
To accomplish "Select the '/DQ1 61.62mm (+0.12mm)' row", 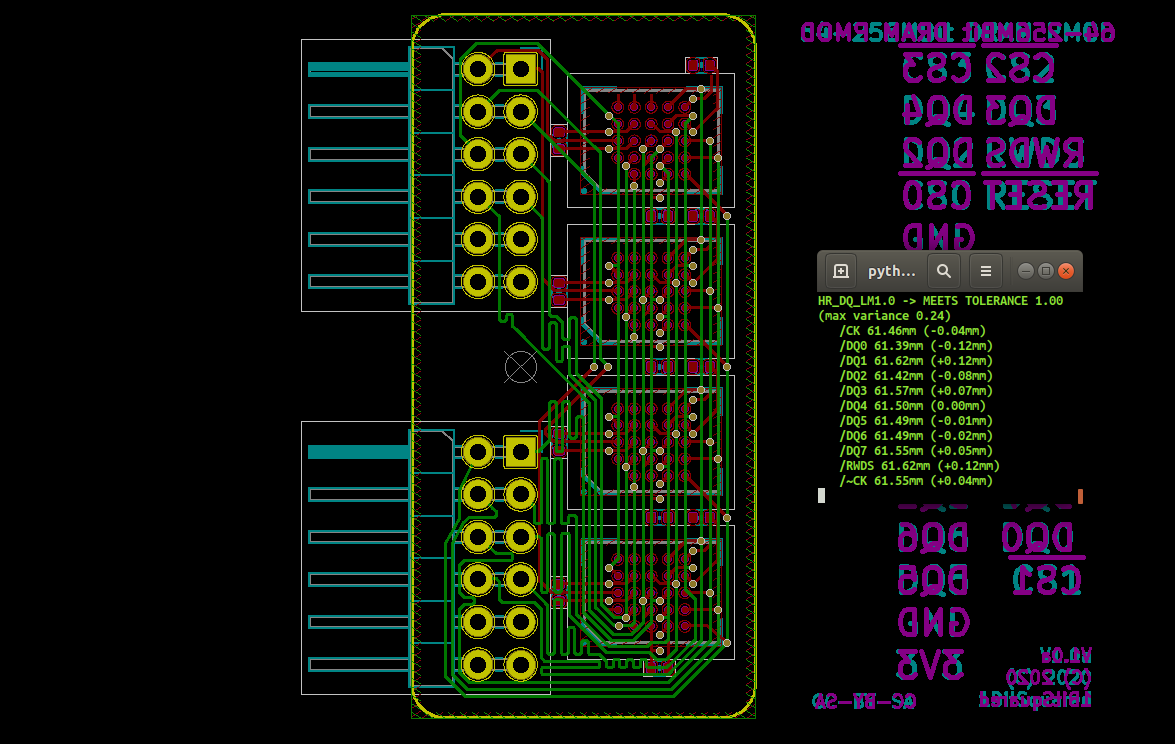I will pyautogui.click(x=916, y=360).
